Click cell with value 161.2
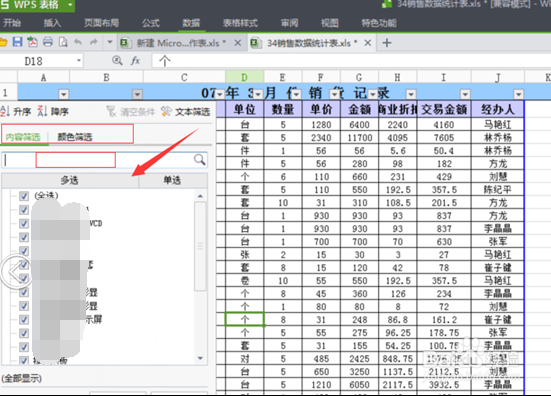The image size is (551, 396). tap(444, 320)
